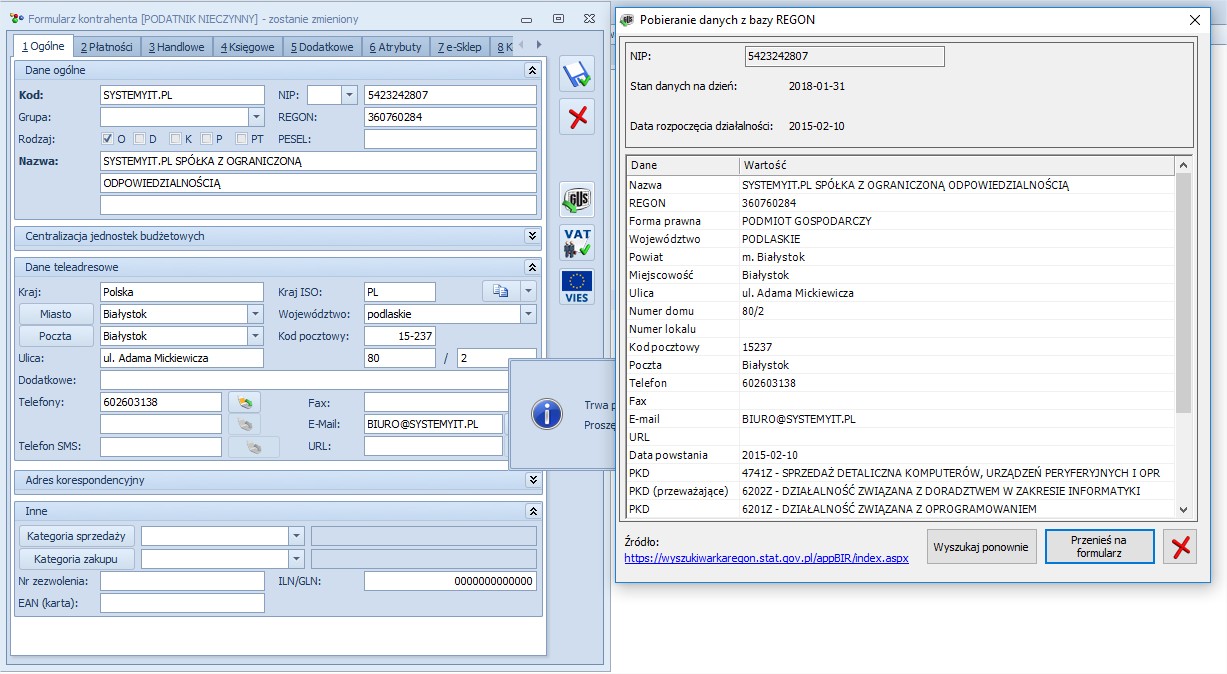
Task: Open the dropdown arrow beside the address copy icon
Action: pyautogui.click(x=529, y=292)
